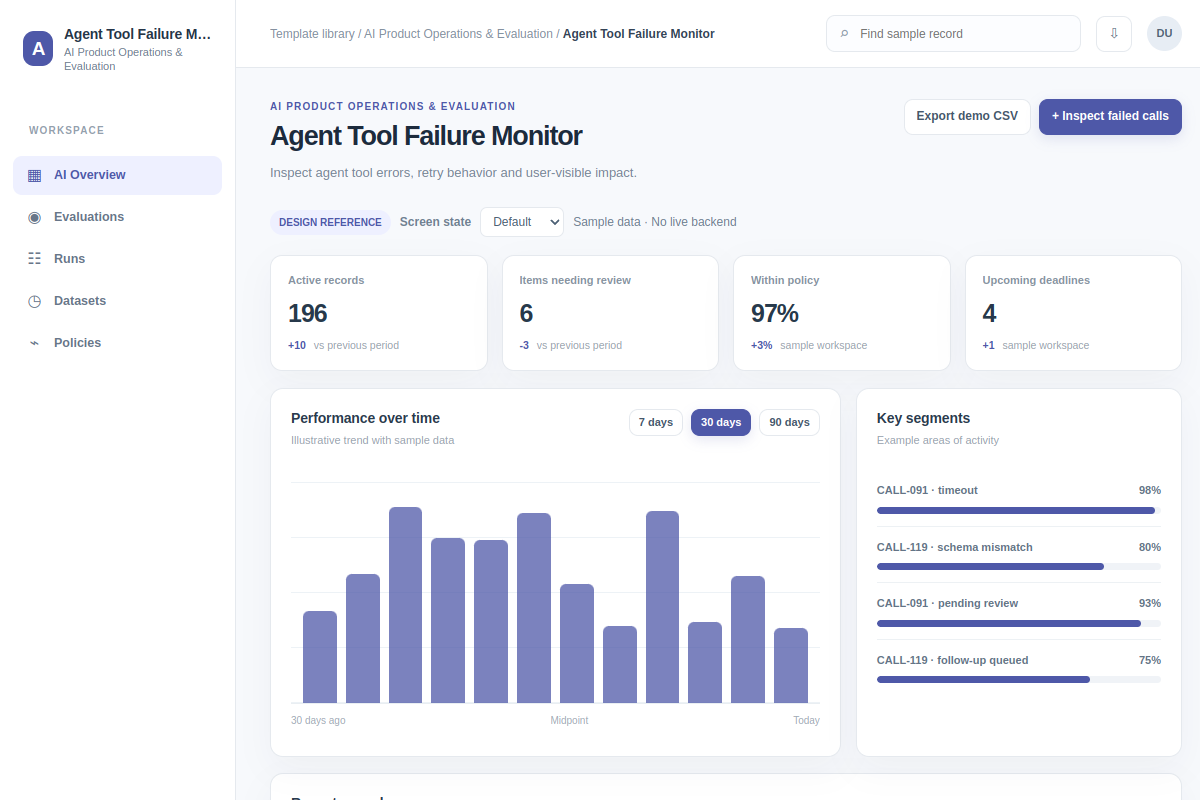Open AI Product Operations & Evaluation breadcrumb
Screen dimensions: 1200x800
[458, 34]
